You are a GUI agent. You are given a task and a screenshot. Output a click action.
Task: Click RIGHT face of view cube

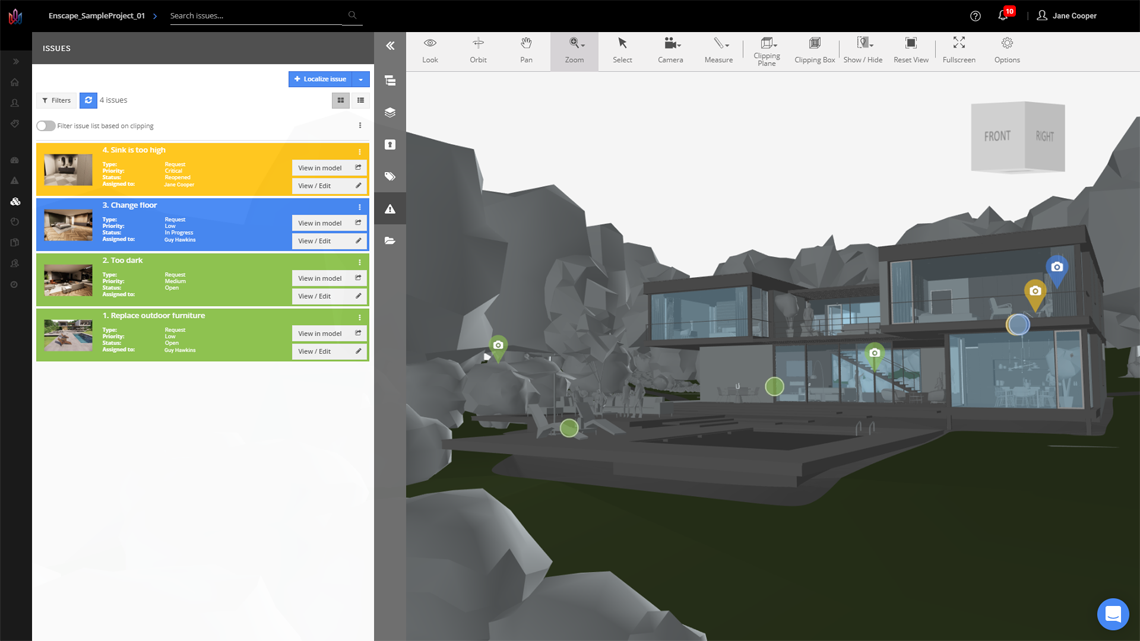[1045, 137]
